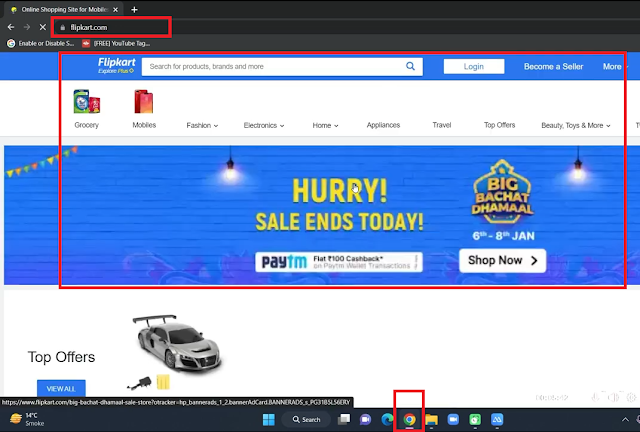Screen dimensions: 640x432
Task: Open FREE YouTube Tag bookmark
Action: [x=116, y=43]
